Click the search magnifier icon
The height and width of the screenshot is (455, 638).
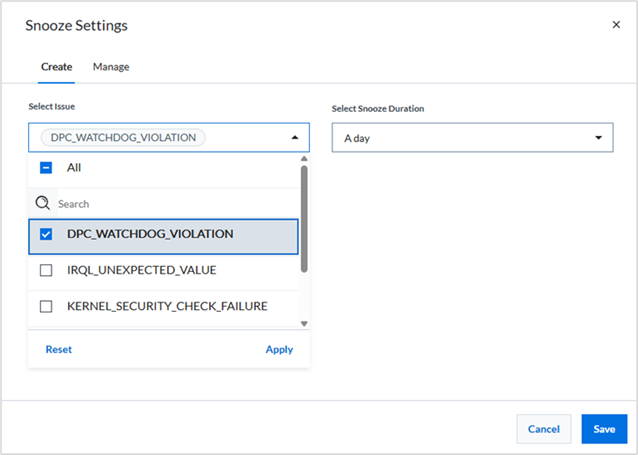tap(43, 203)
